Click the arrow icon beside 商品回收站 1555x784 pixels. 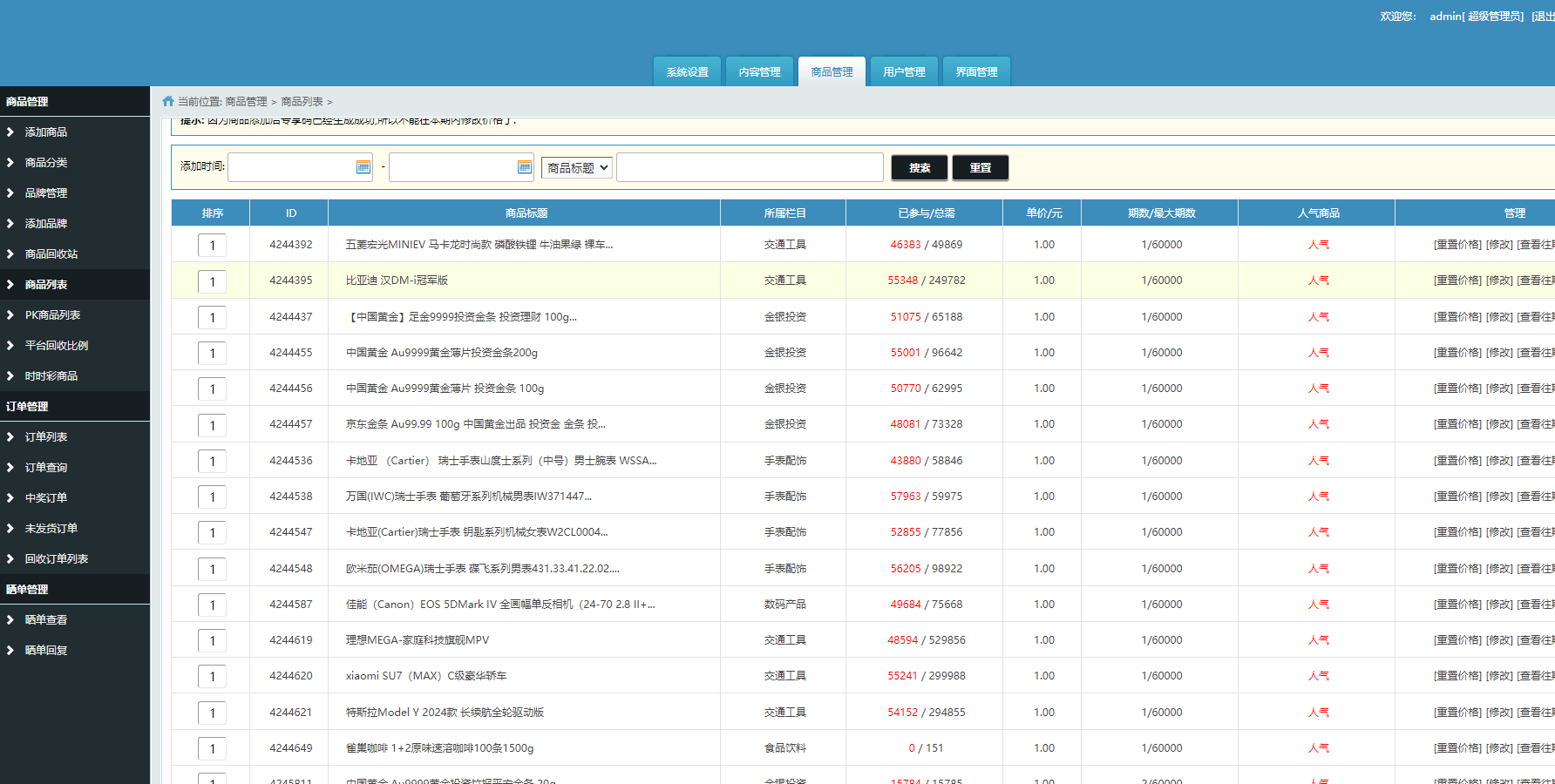pyautogui.click(x=10, y=254)
